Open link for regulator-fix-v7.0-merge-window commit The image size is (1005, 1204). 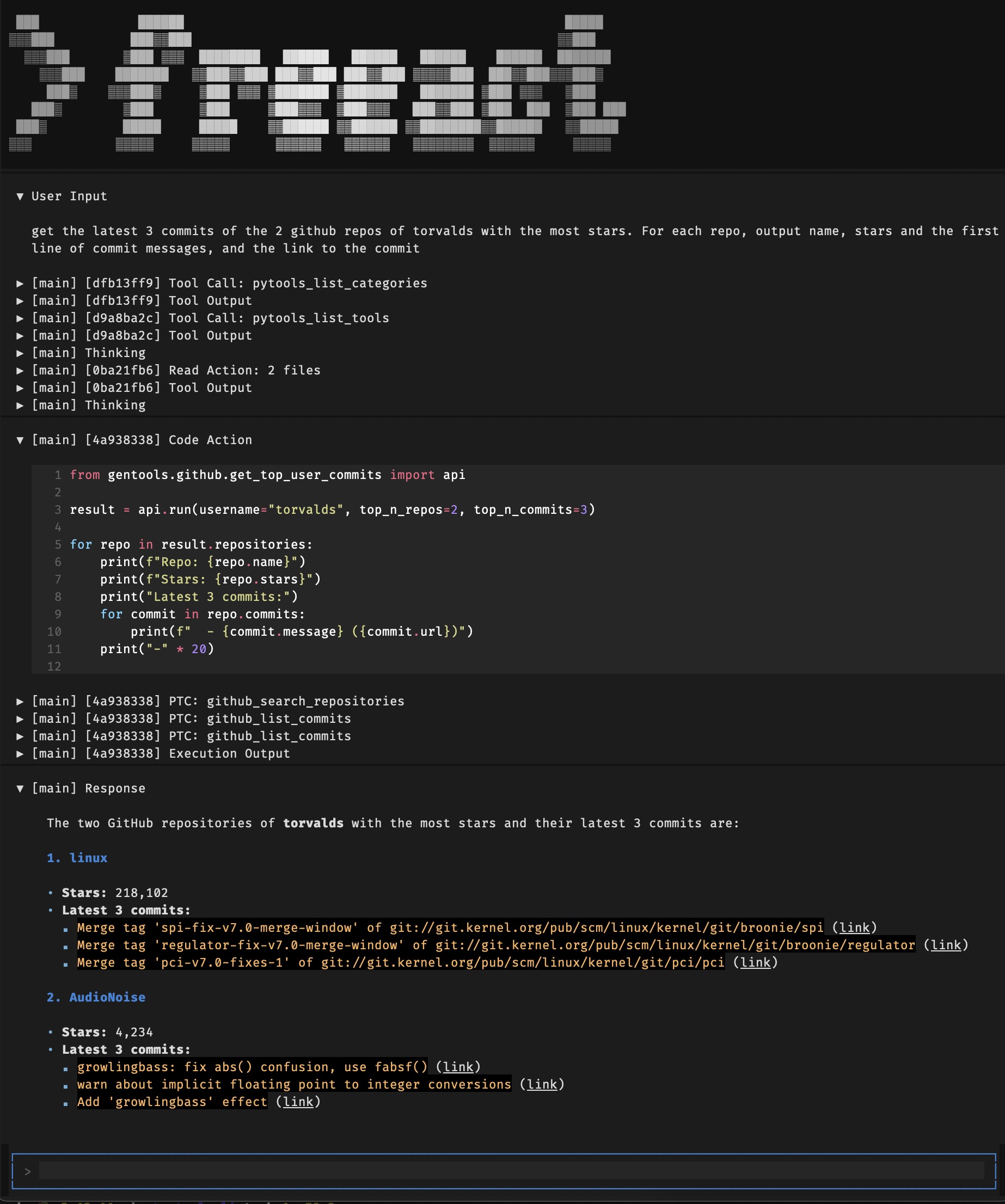tap(945, 945)
